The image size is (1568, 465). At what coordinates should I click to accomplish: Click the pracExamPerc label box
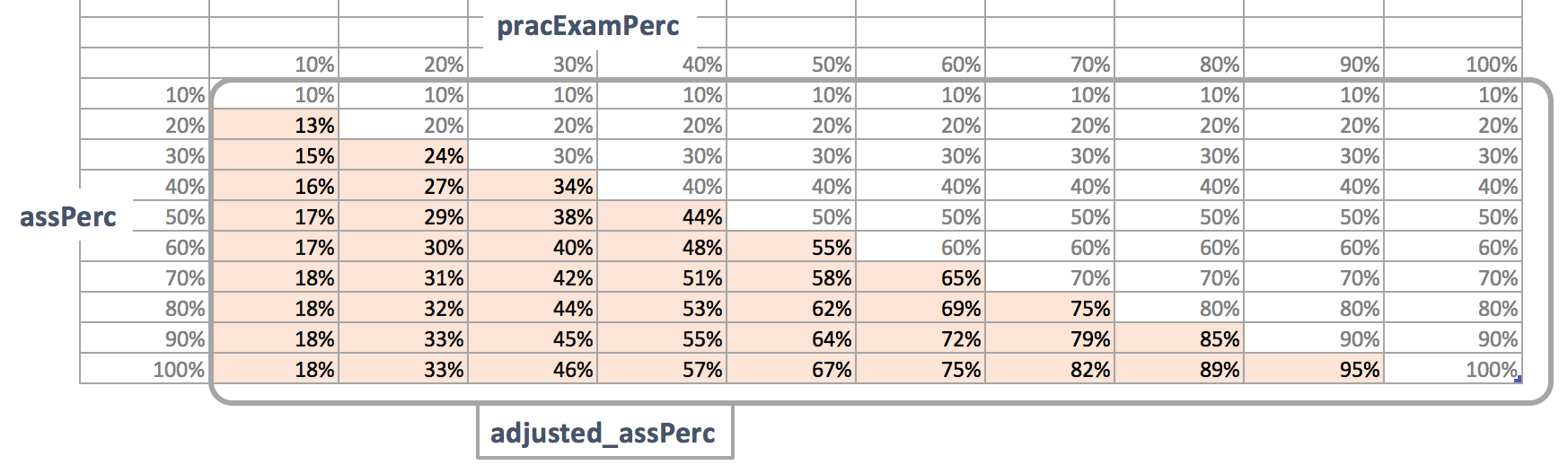point(588,25)
